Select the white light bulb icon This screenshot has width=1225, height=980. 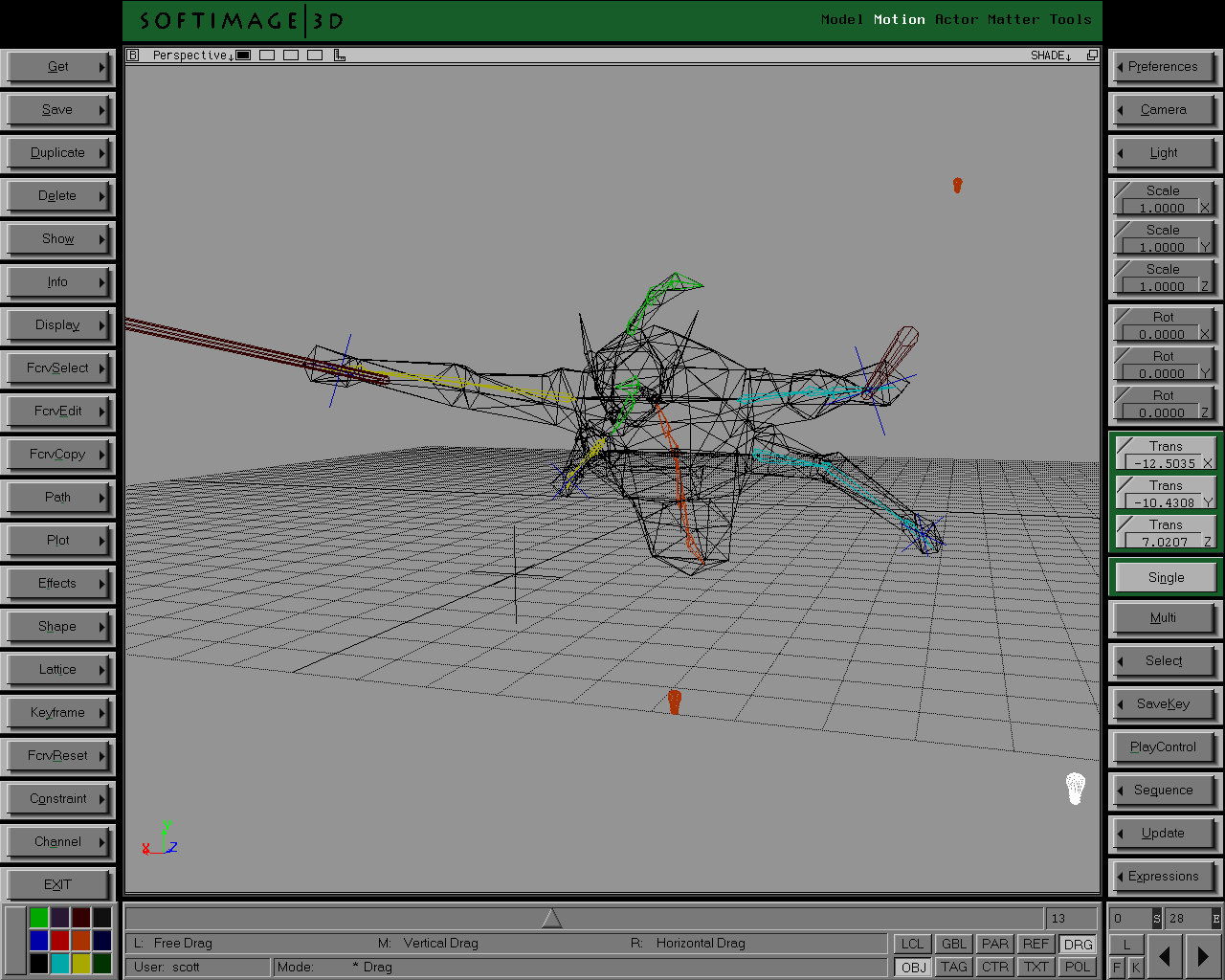pyautogui.click(x=1075, y=789)
